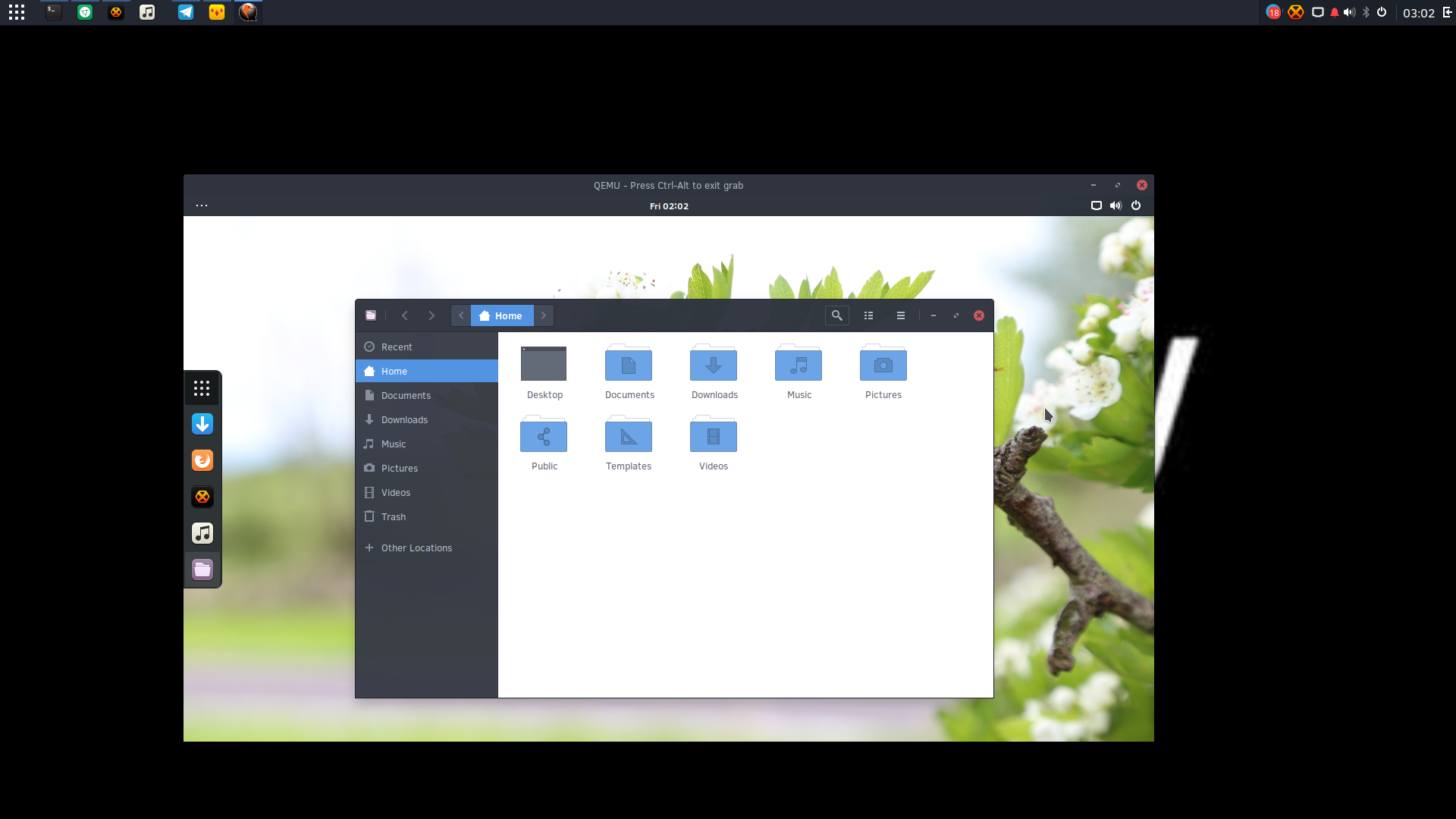Launch the music player in guest dock
This screenshot has width=1456, height=819.
click(202, 533)
